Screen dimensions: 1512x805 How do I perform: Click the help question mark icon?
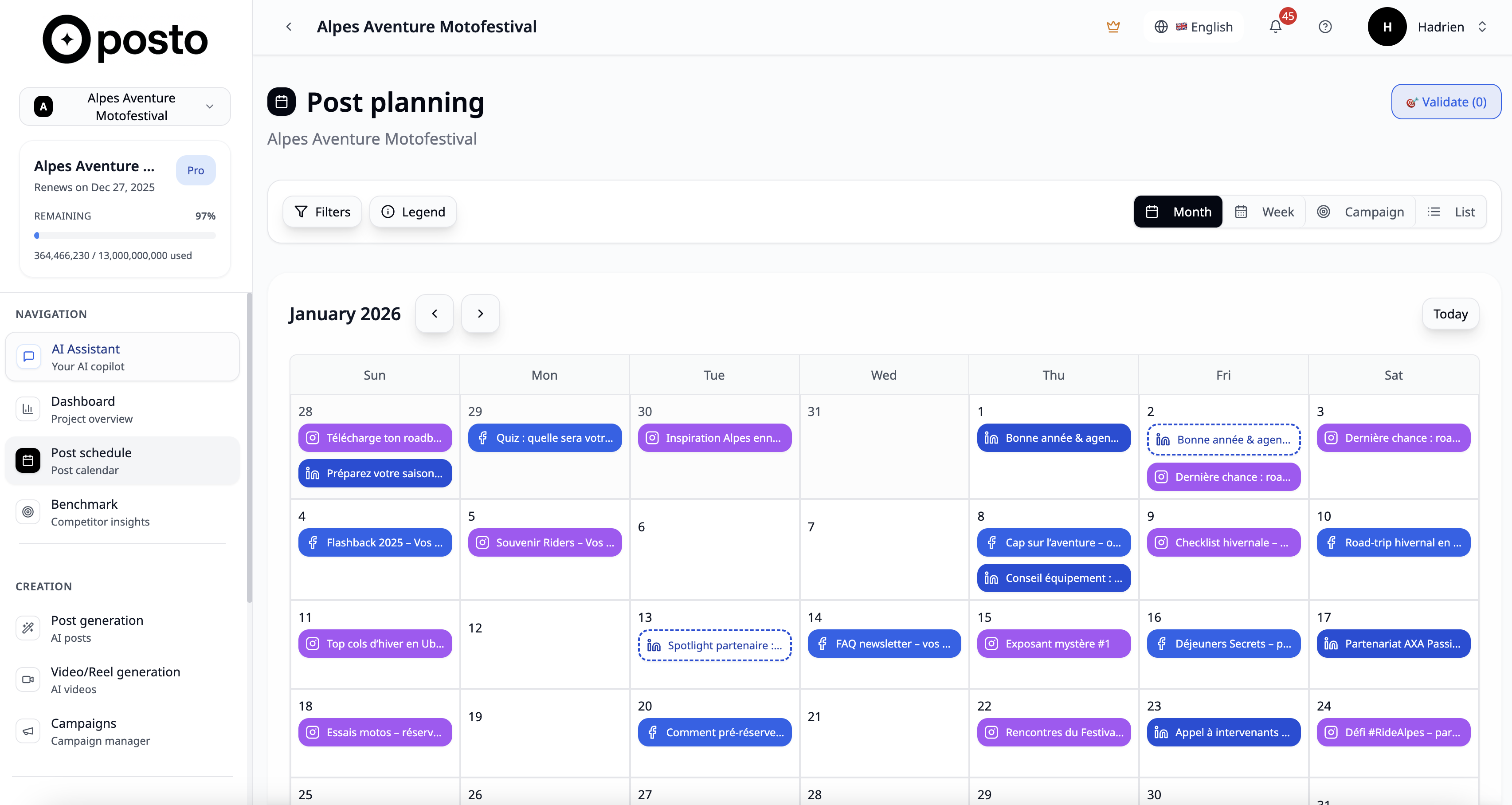click(1325, 27)
